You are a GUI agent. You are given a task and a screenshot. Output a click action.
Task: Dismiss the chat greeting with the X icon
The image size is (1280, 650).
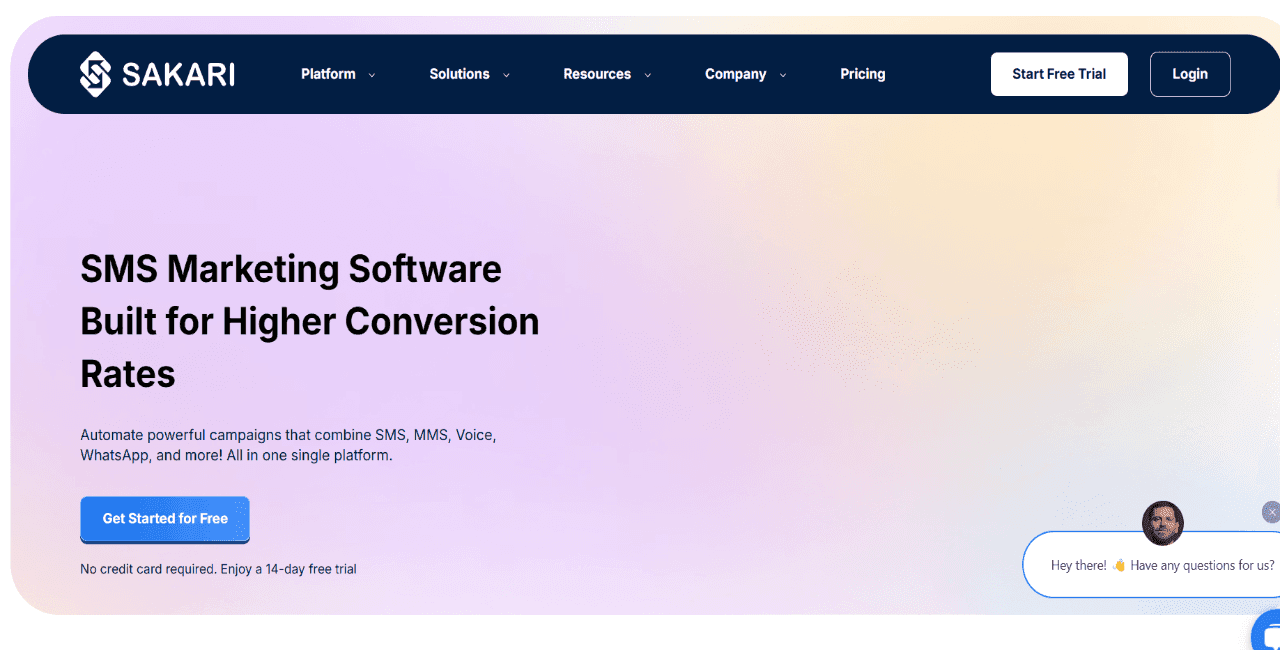pos(1270,512)
